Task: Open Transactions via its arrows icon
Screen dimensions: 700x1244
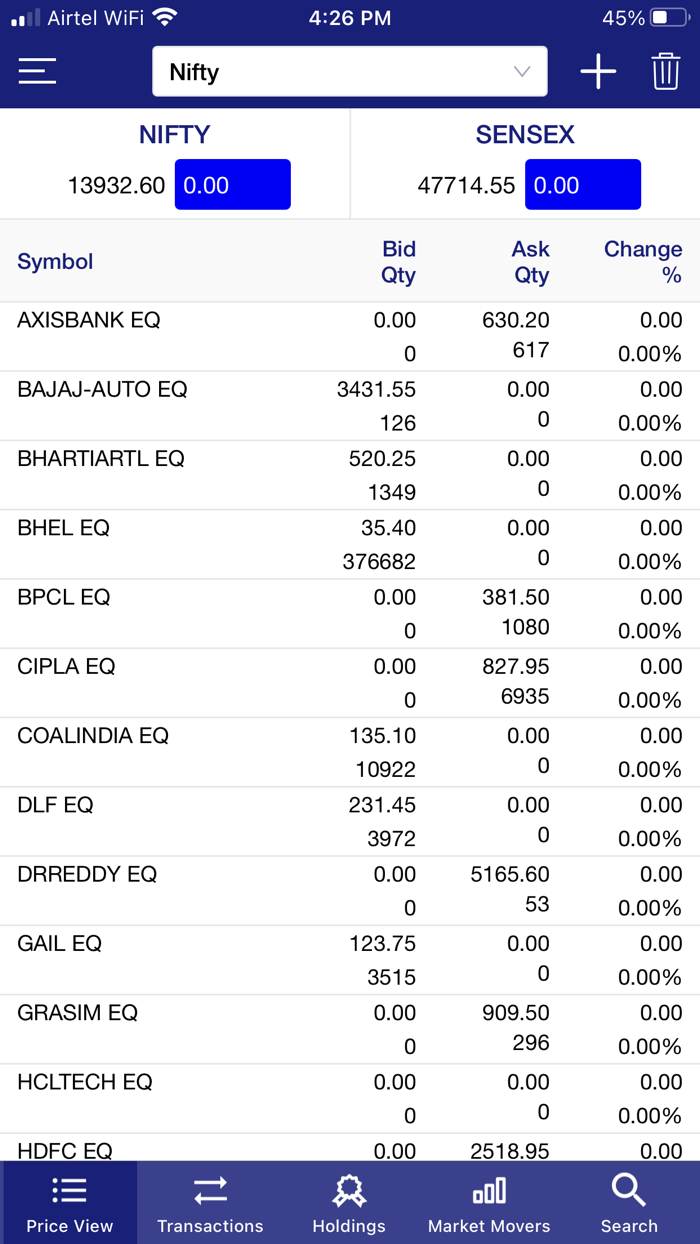Action: coord(210,1189)
